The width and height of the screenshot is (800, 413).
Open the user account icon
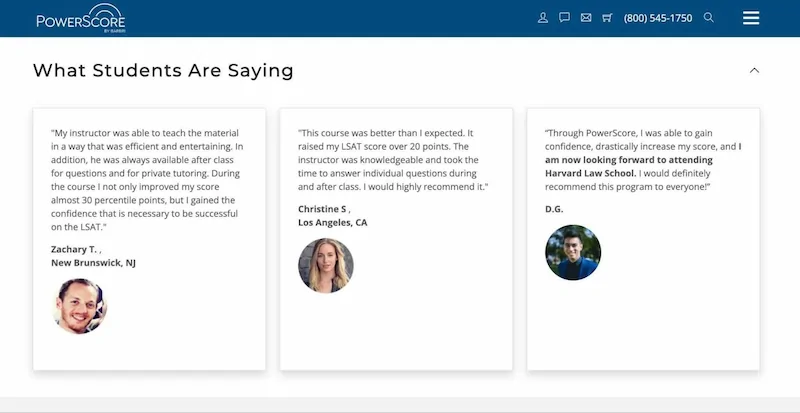543,18
